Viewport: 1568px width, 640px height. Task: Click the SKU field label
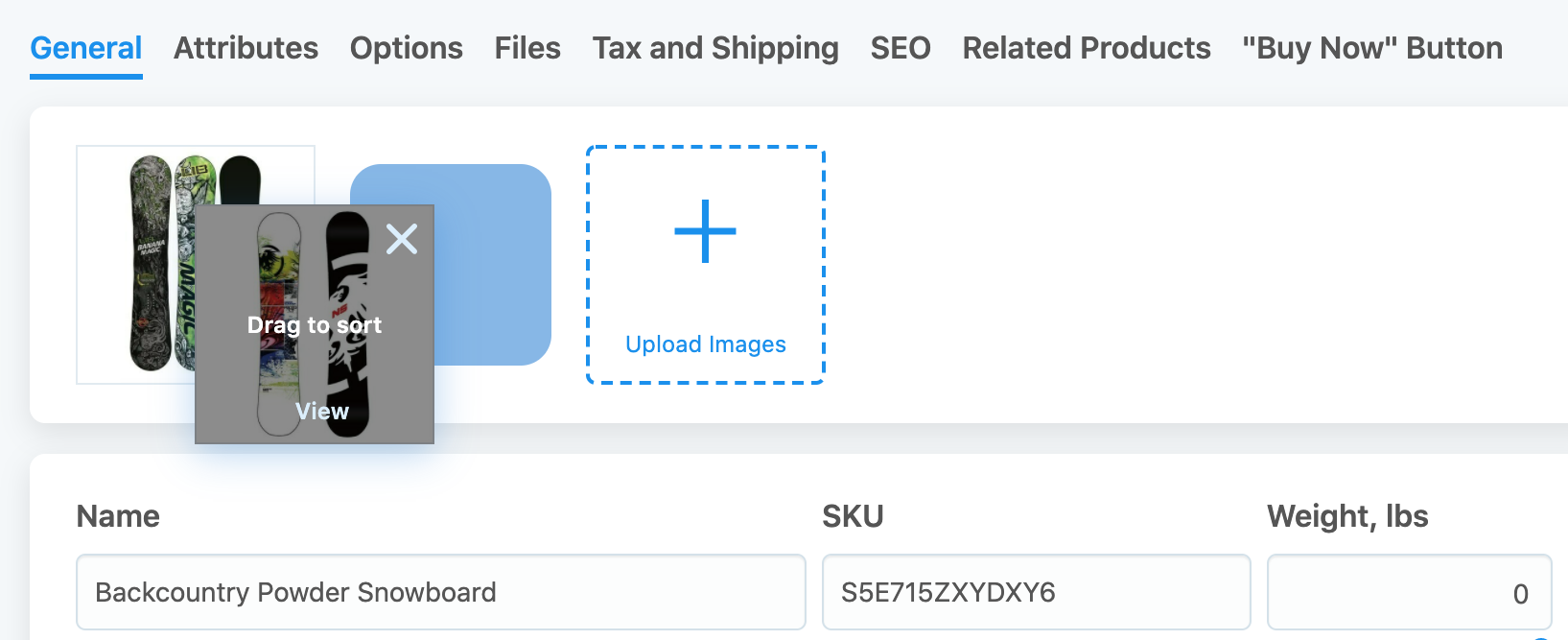[x=853, y=516]
